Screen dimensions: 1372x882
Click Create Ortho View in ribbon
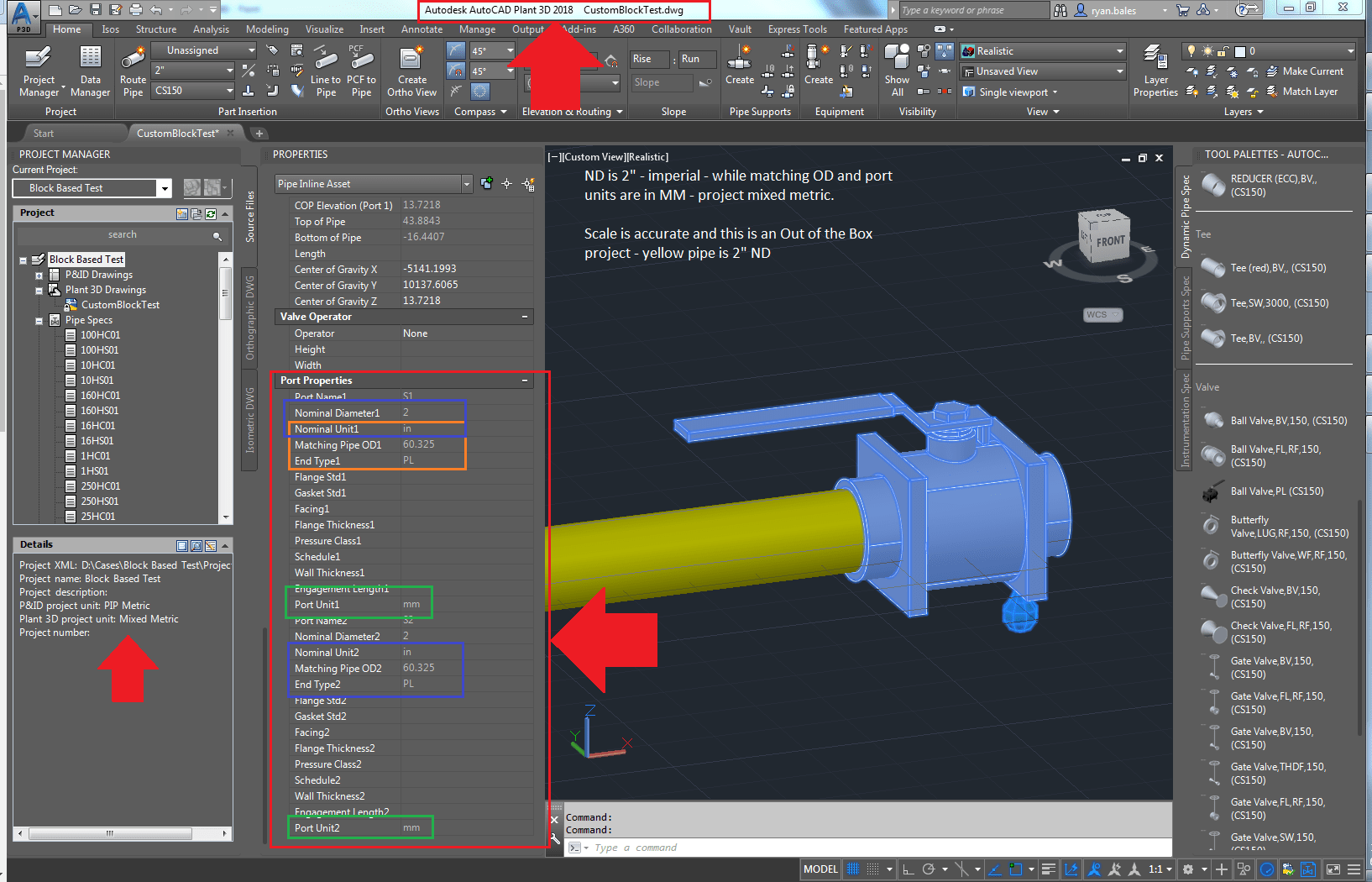[x=411, y=71]
